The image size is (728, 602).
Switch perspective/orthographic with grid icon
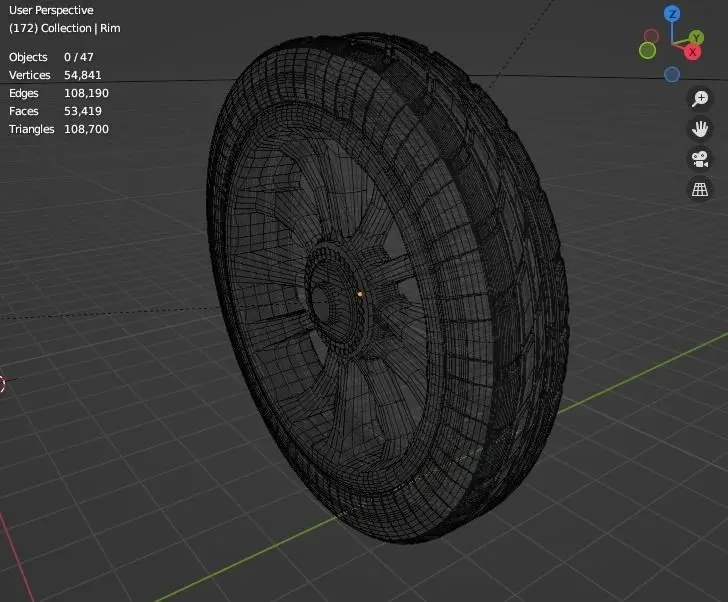(x=700, y=189)
